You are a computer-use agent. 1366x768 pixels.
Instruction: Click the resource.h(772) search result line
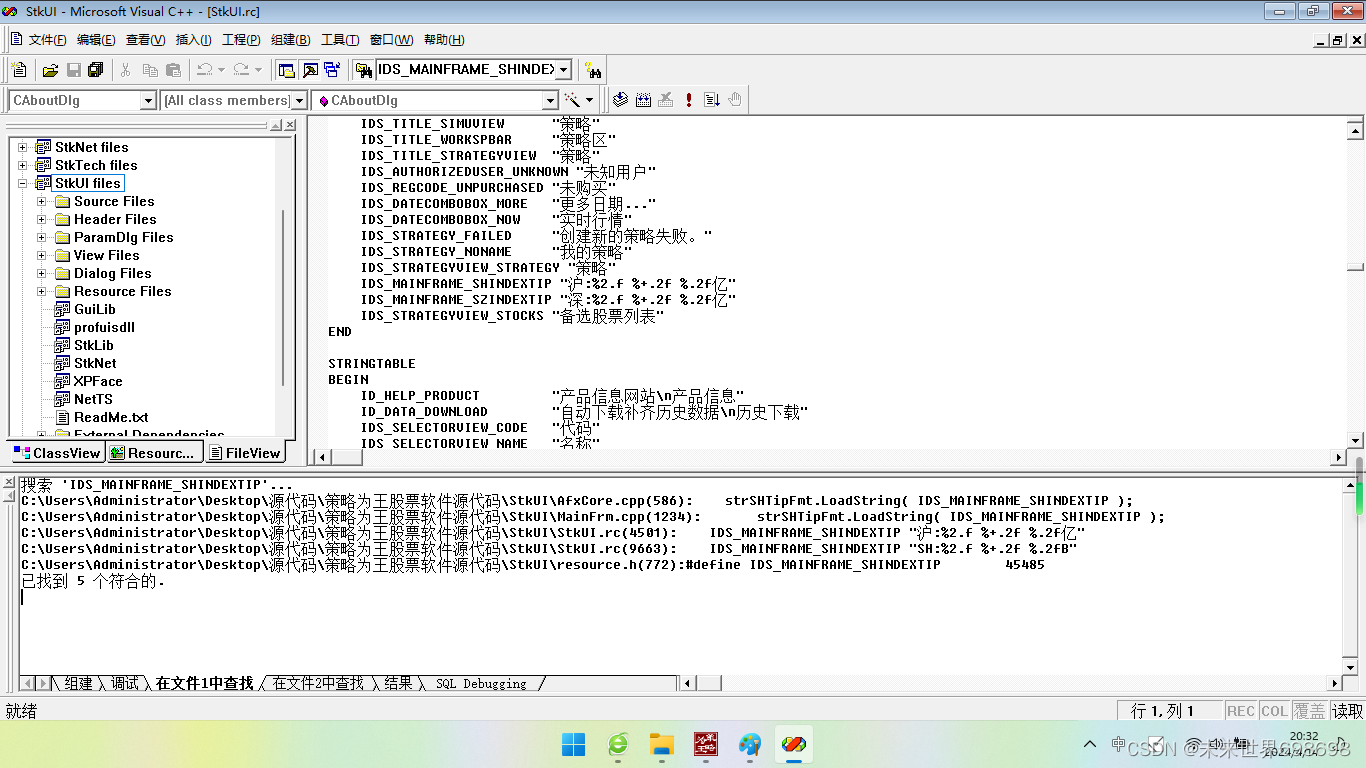(x=533, y=564)
